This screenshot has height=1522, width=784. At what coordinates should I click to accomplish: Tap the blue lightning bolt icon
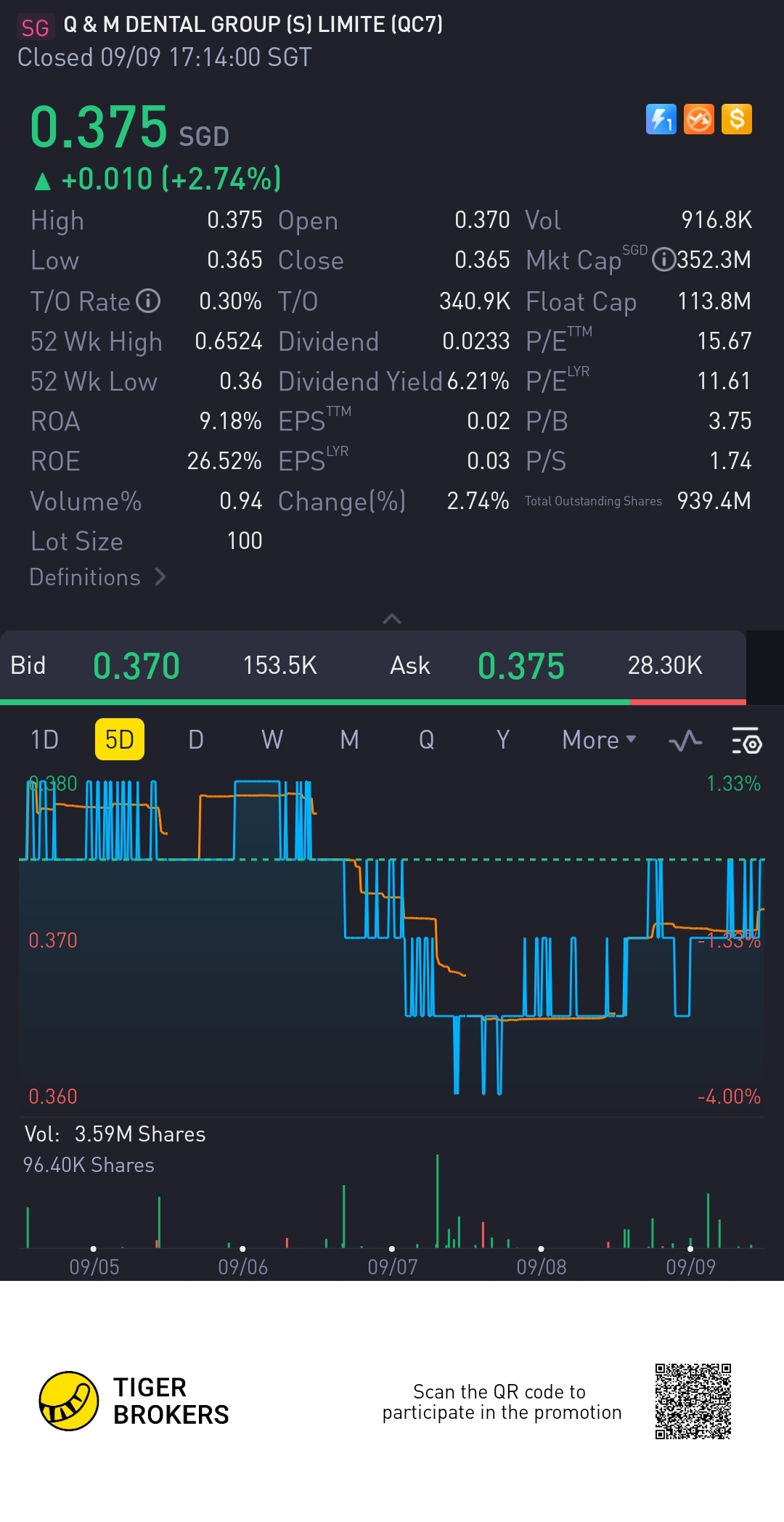click(x=661, y=119)
